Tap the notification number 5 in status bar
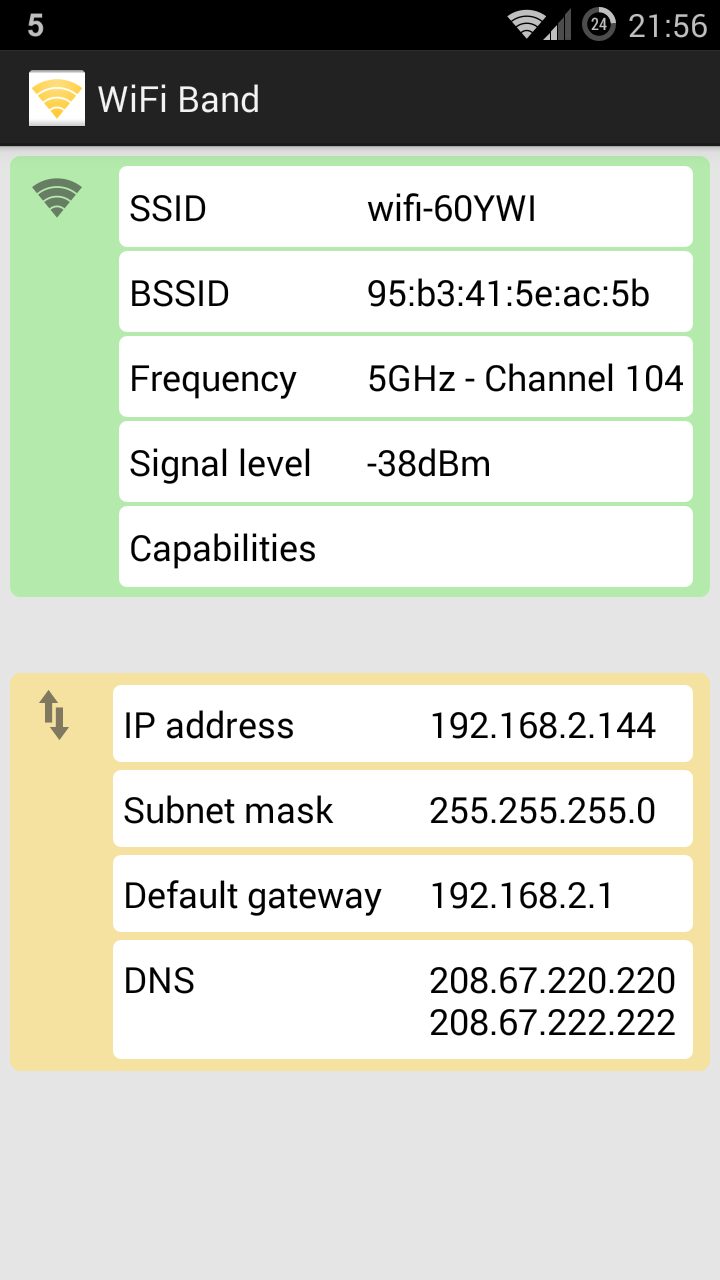Viewport: 720px width, 1280px height. pos(35,25)
